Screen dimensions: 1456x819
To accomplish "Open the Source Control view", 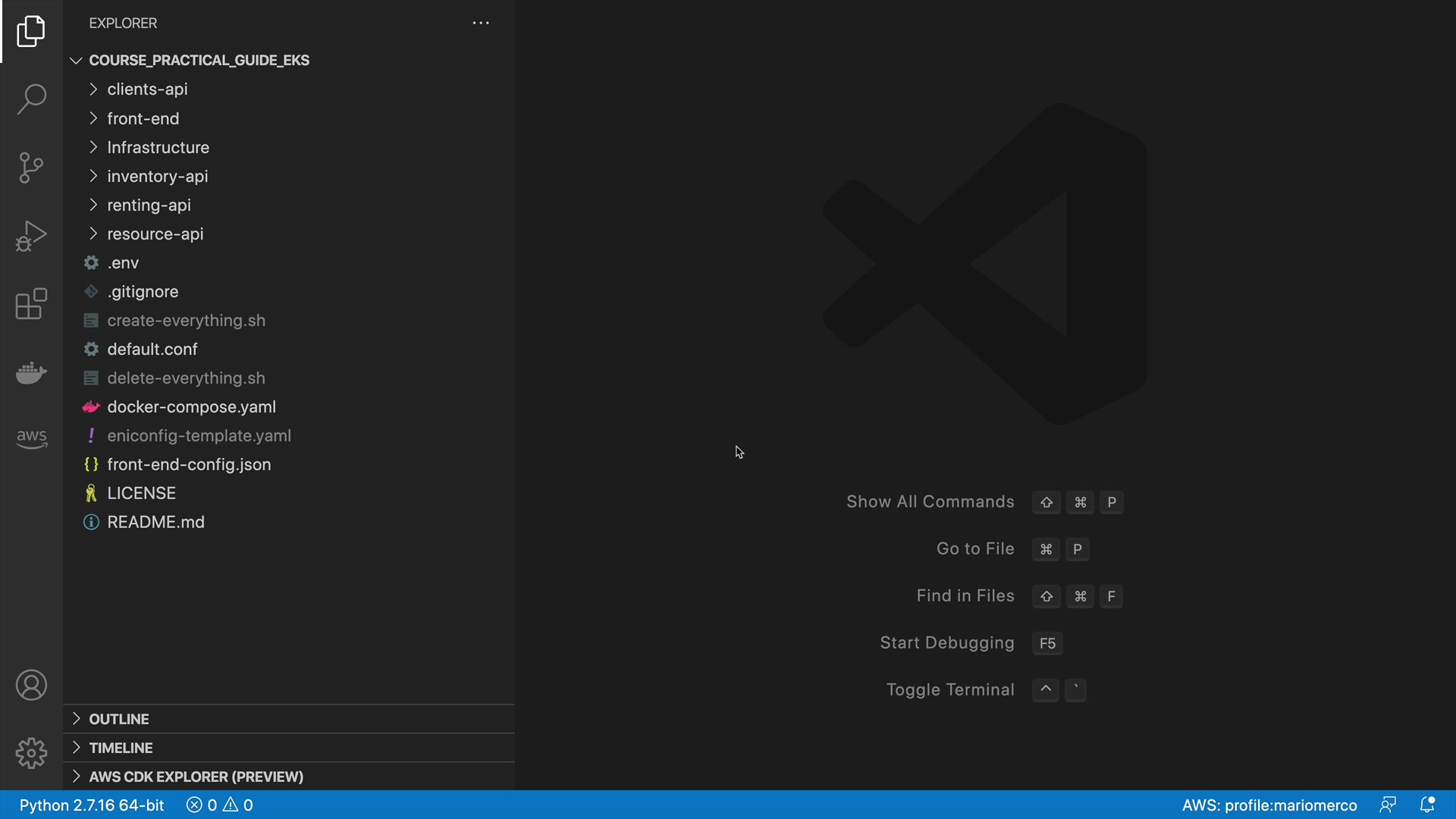I will tap(31, 168).
